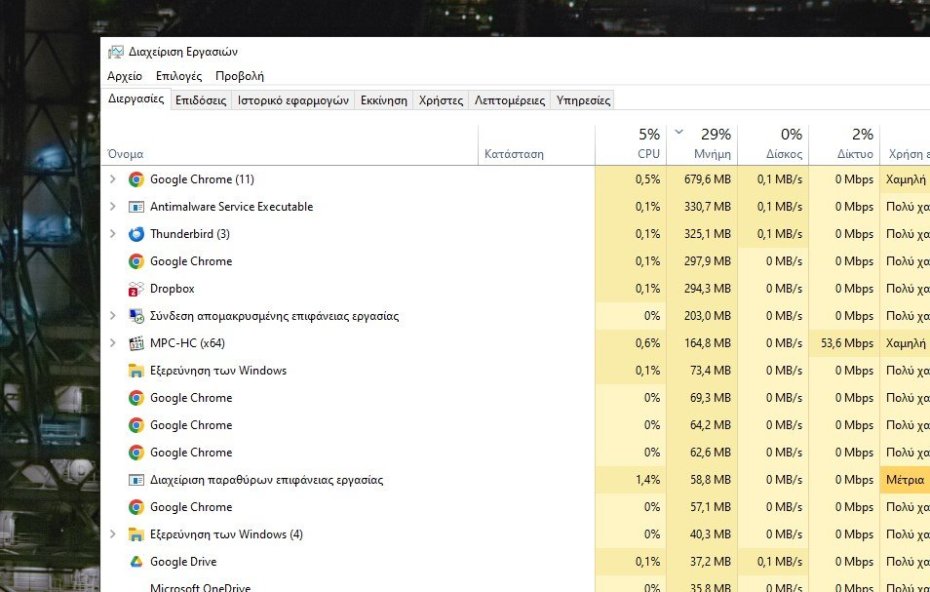Screen dimensions: 930x592
Task: Click the Εξερεύνηση των Windows (4) icon
Action: (136, 534)
